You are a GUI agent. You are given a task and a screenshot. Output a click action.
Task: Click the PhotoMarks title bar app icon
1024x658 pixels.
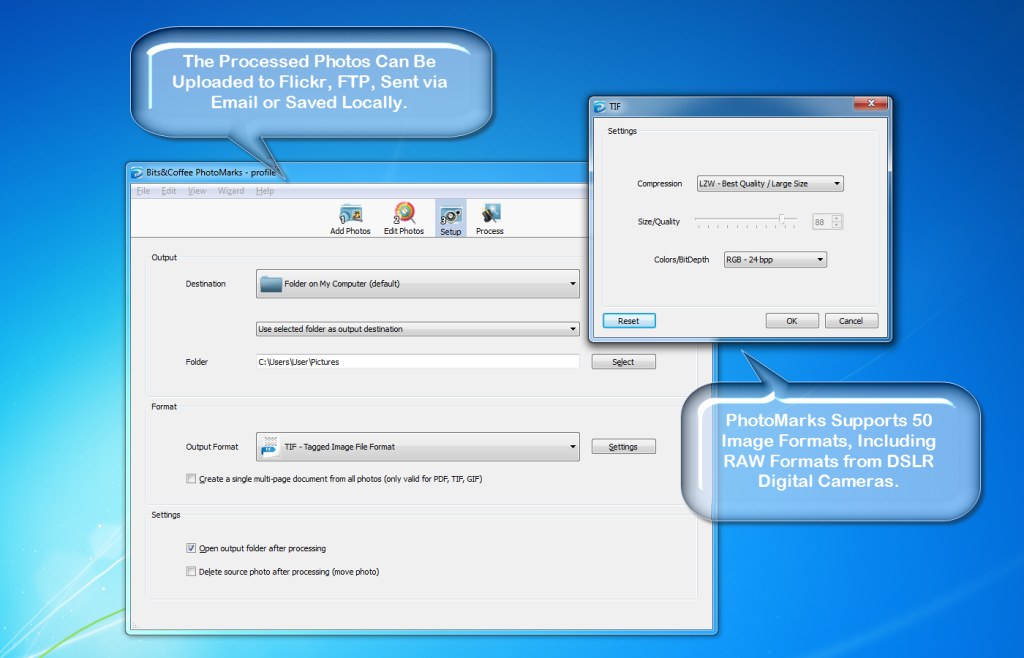(137, 172)
